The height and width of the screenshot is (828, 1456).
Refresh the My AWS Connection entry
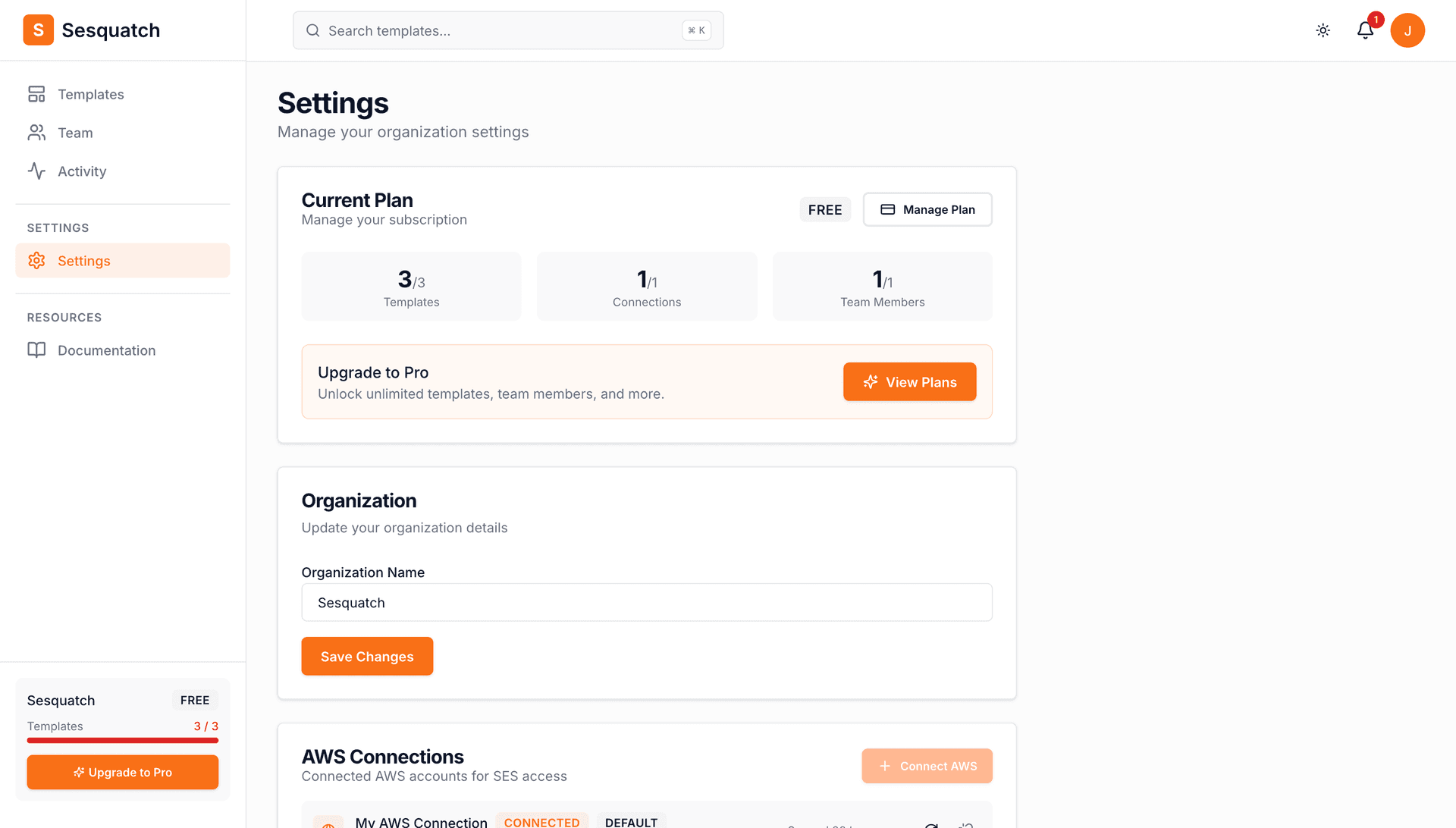coord(931,824)
